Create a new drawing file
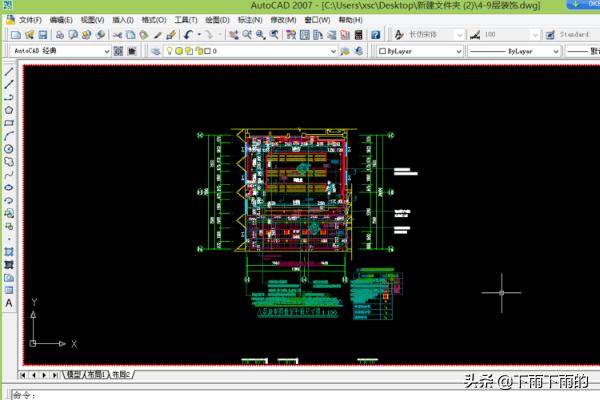Viewport: 600px width, 400px height. (16, 35)
